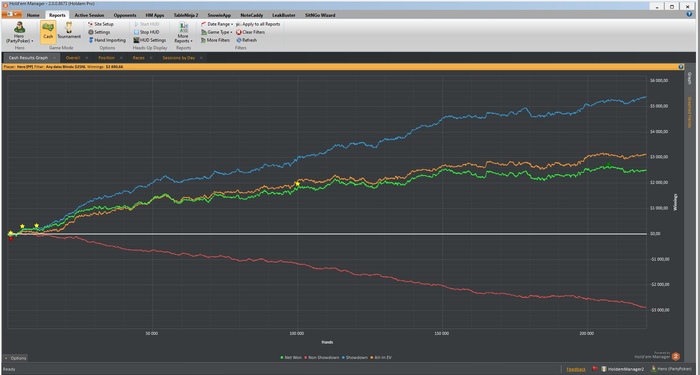Refresh the report data
The image size is (700, 375).
point(246,40)
